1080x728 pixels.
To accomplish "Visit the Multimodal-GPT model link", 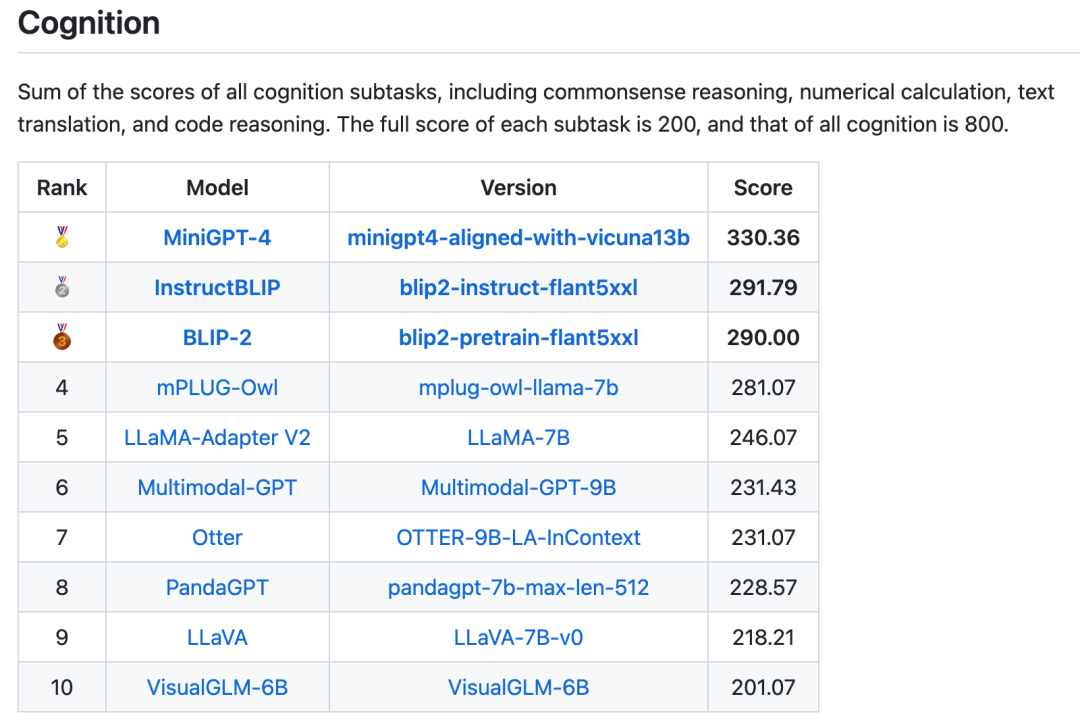I will (x=217, y=488).
